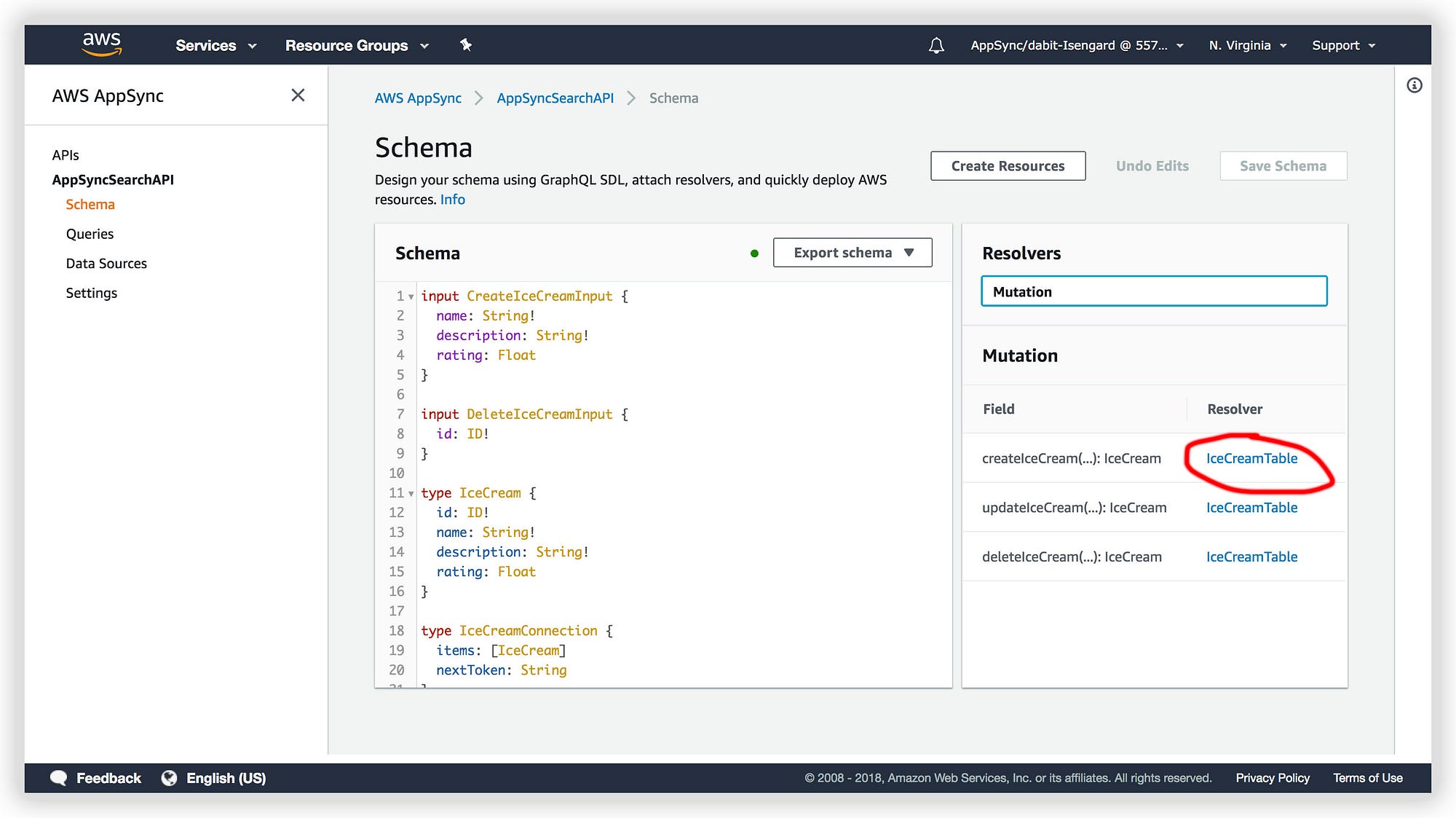Navigate to Data Sources in the sidebar

point(106,263)
